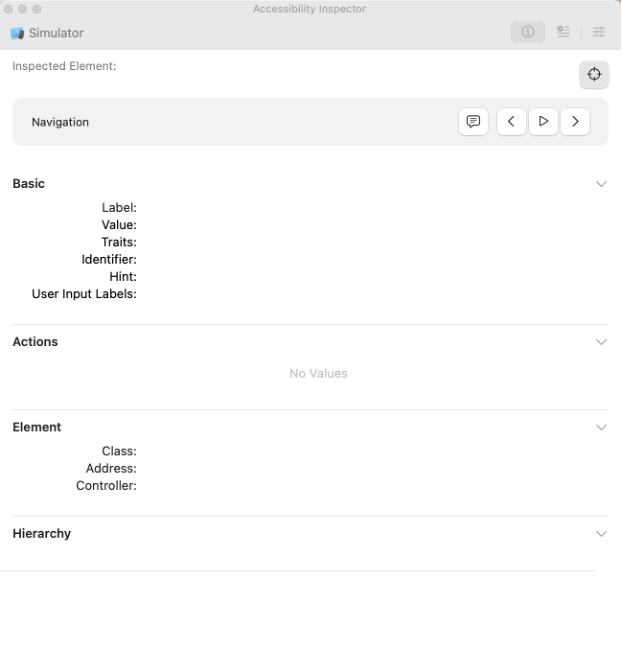This screenshot has height=672, width=622.
Task: Click the Traits: field name
Action: point(119,242)
